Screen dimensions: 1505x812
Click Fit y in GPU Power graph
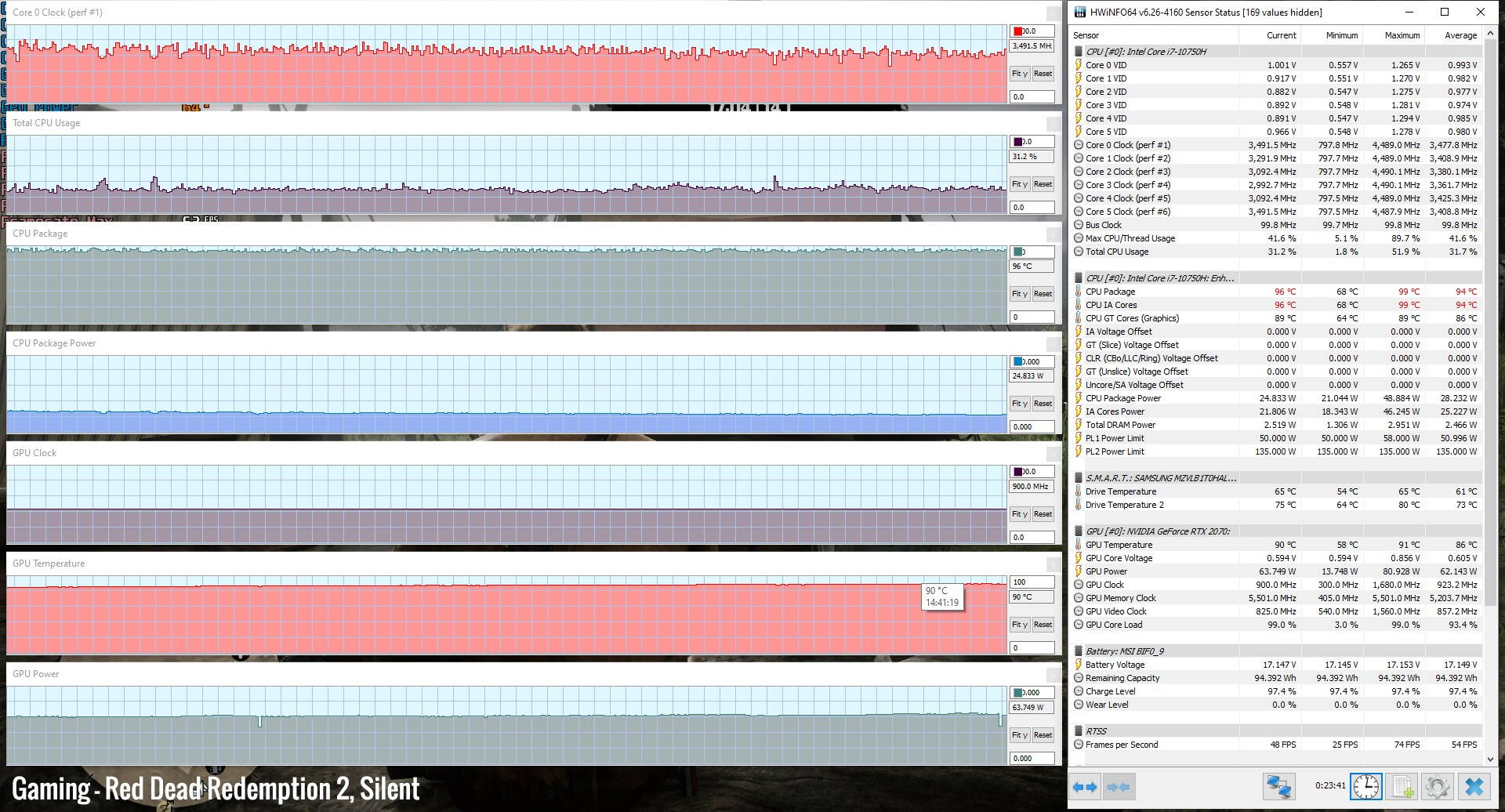[1019, 735]
